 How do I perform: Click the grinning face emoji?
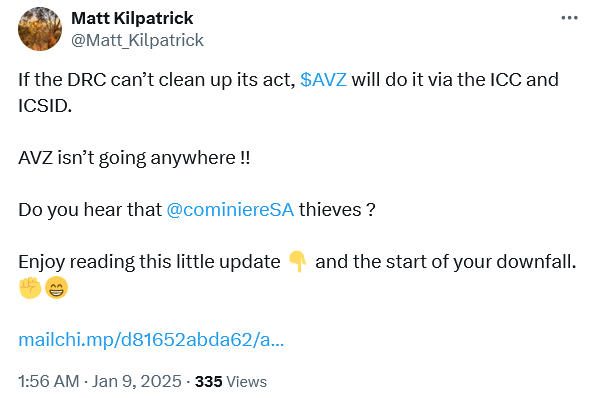[56, 287]
